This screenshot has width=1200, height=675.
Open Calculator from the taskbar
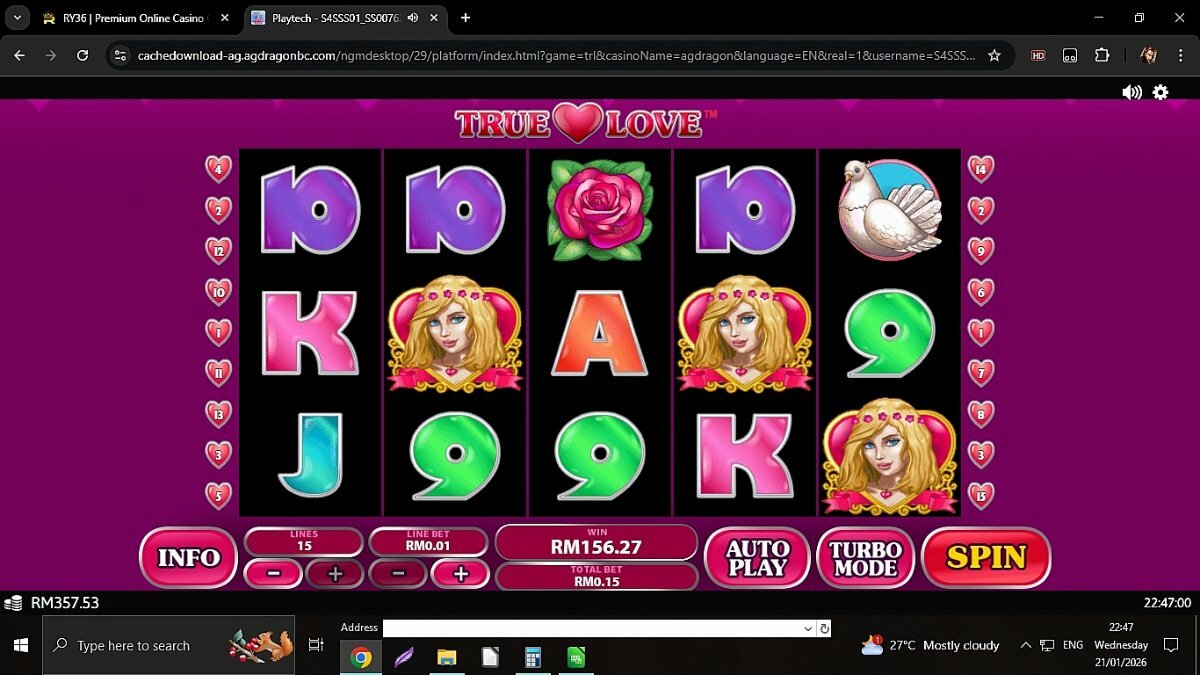[532, 657]
